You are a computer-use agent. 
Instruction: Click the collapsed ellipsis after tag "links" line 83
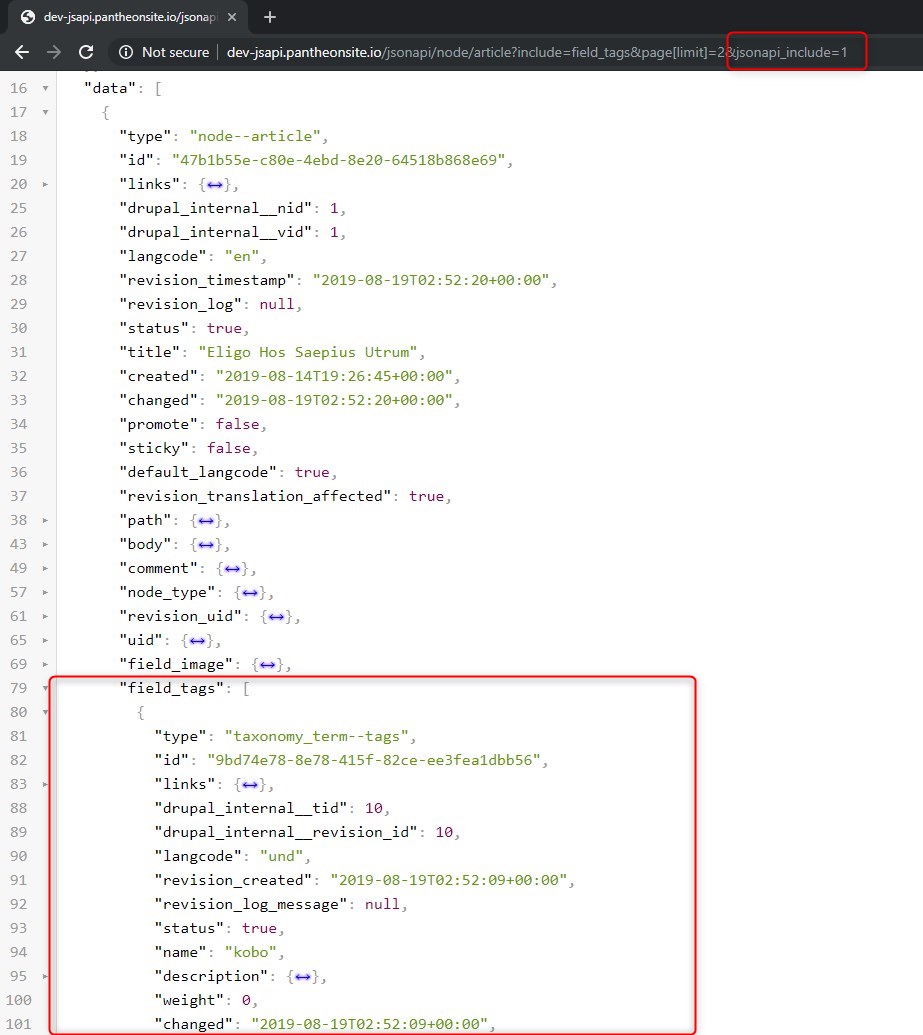click(x=250, y=785)
